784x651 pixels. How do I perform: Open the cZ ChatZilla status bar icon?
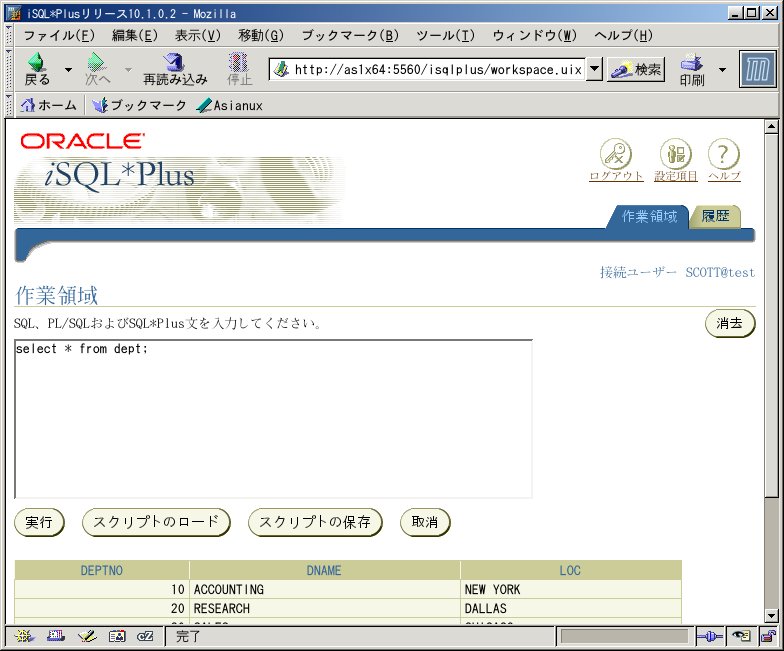(x=146, y=636)
